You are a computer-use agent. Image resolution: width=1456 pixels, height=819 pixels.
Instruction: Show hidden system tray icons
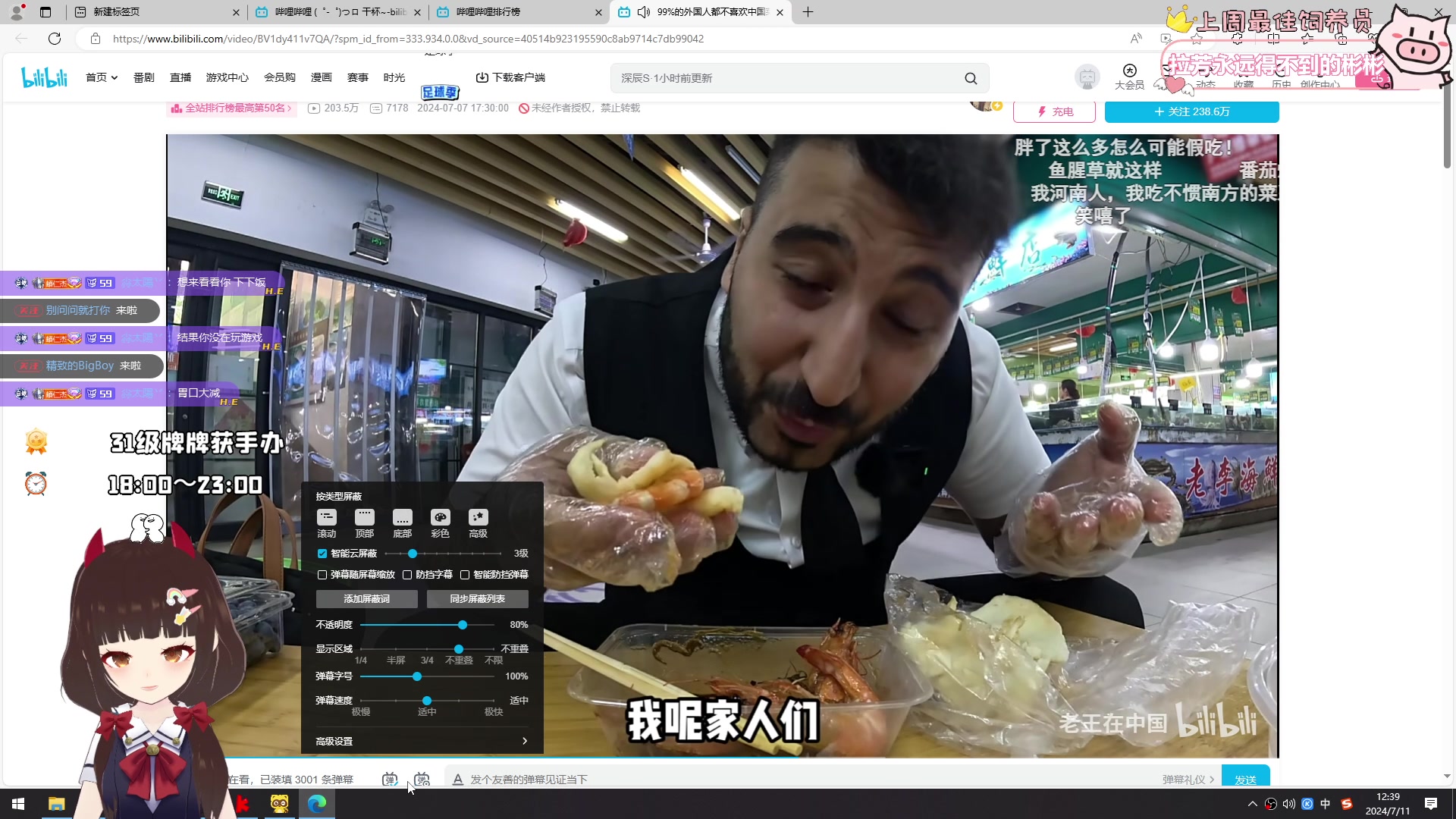click(x=1252, y=804)
